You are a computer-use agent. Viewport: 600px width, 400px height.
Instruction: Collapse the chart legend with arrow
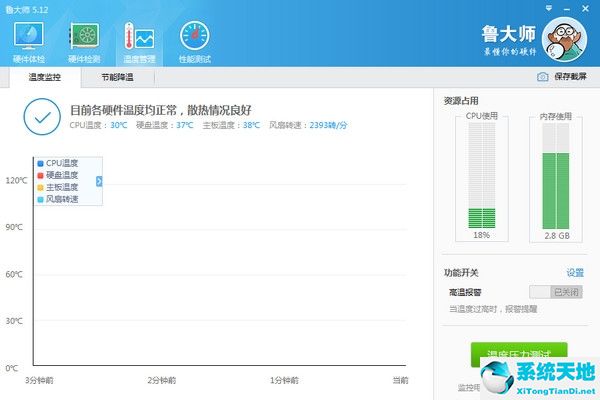click(99, 181)
